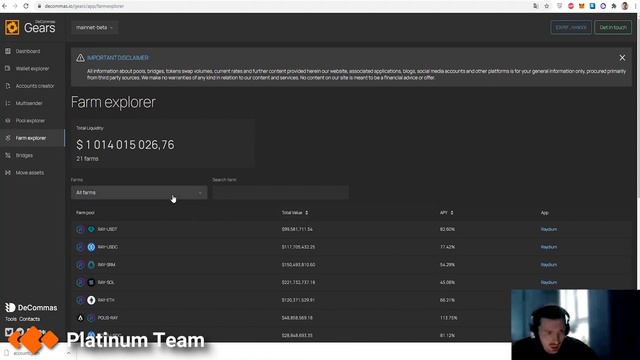640x360 pixels.
Task: Click the POLIS token icon in POLIS-RAY row
Action: point(80,318)
